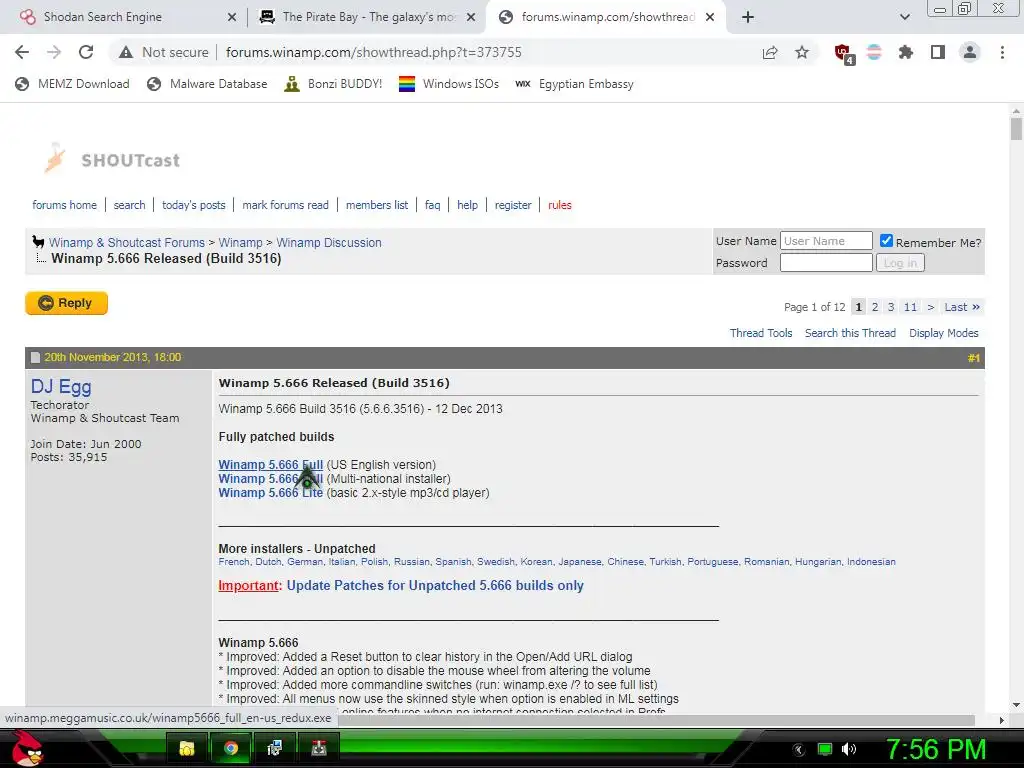Screen dimensions: 1024x768
Task: Click the Chrome taskbar icon
Action: pos(231,748)
